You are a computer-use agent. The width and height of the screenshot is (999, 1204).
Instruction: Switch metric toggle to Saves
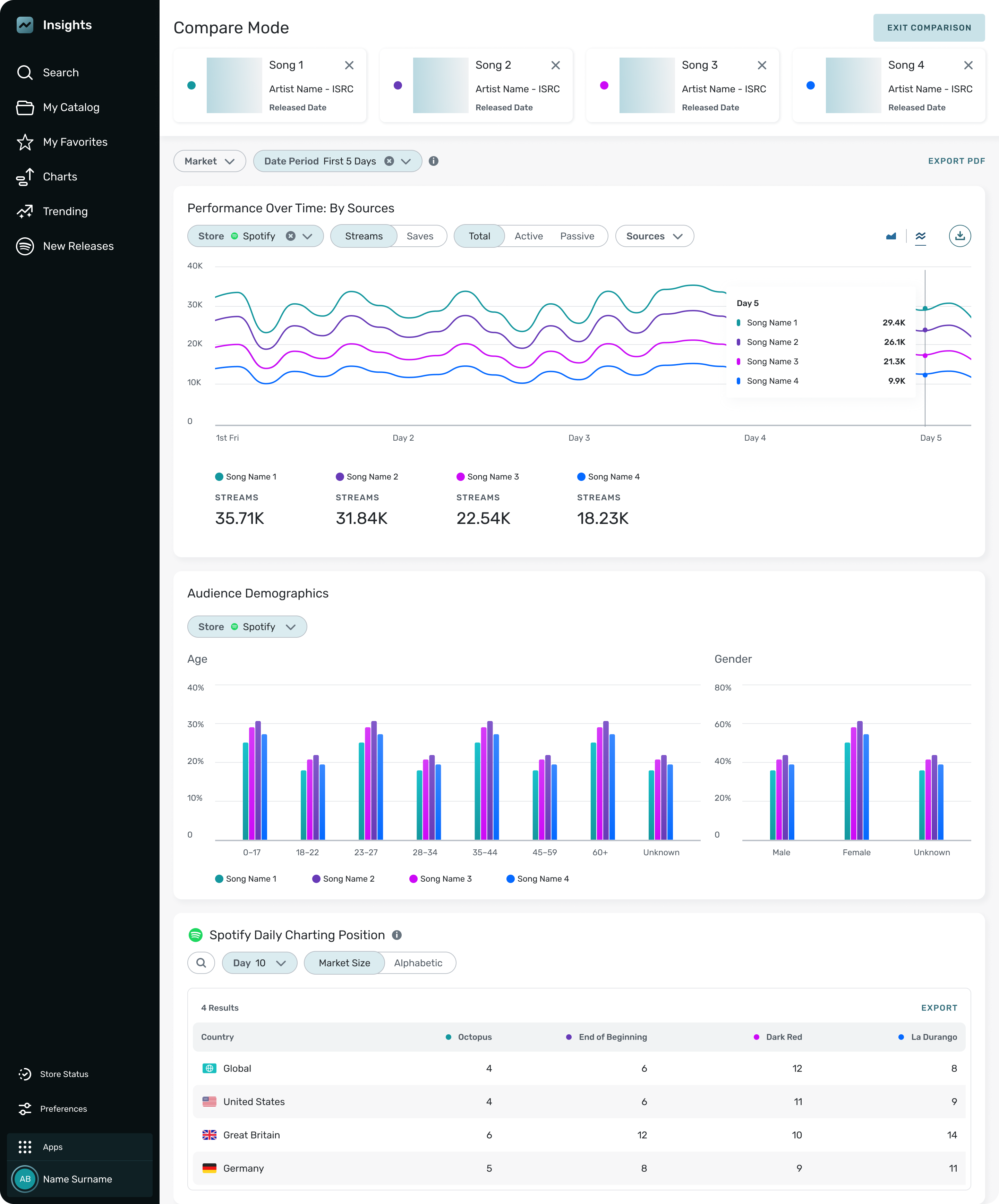420,236
